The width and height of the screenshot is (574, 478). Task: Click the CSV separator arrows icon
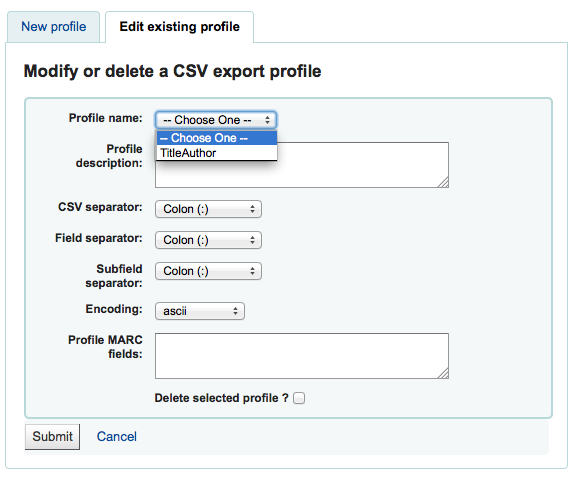coord(252,209)
